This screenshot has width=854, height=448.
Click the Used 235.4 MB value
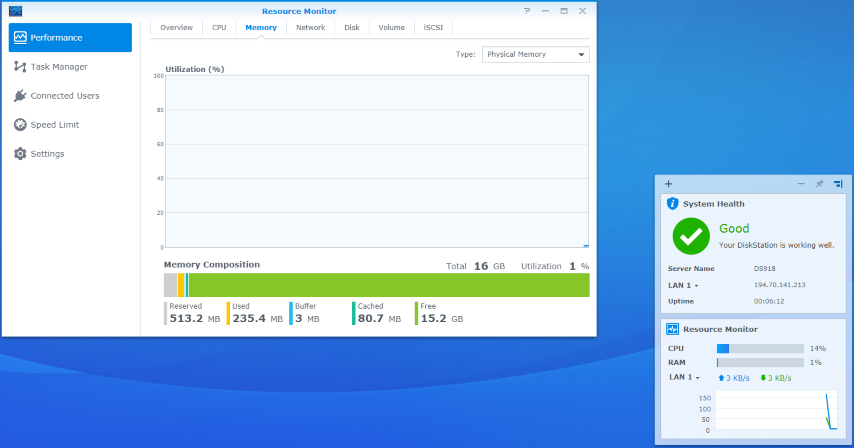[258, 318]
